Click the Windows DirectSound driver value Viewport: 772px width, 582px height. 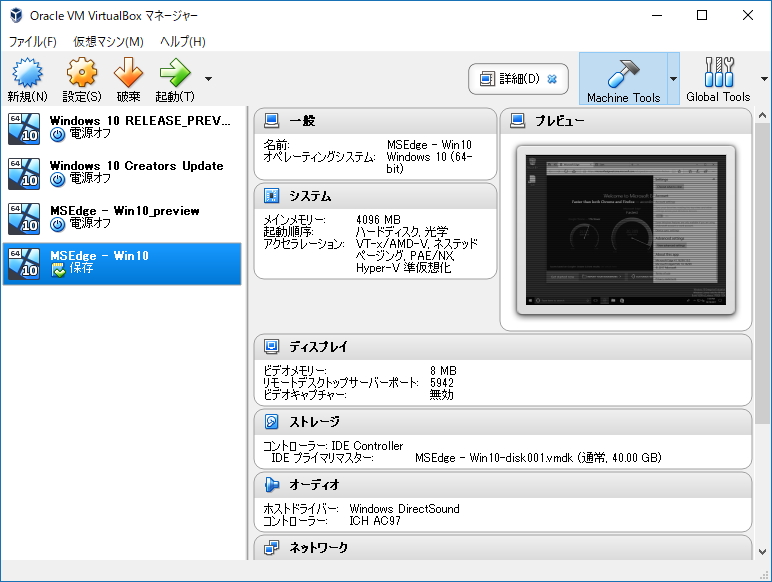(x=404, y=509)
